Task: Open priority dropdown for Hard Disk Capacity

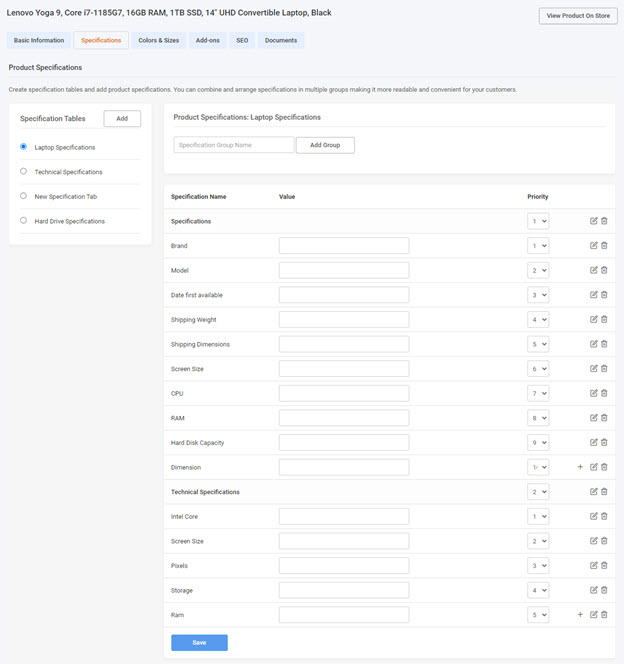Action: coord(538,443)
